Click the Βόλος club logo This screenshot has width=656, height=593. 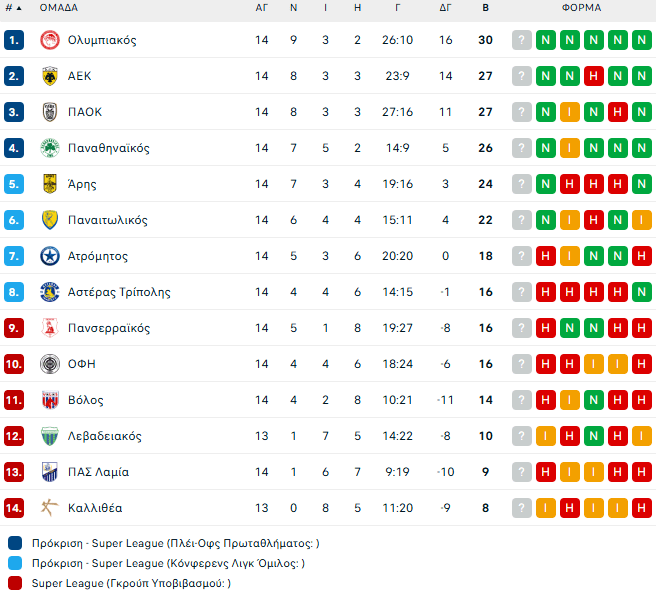[x=49, y=400]
